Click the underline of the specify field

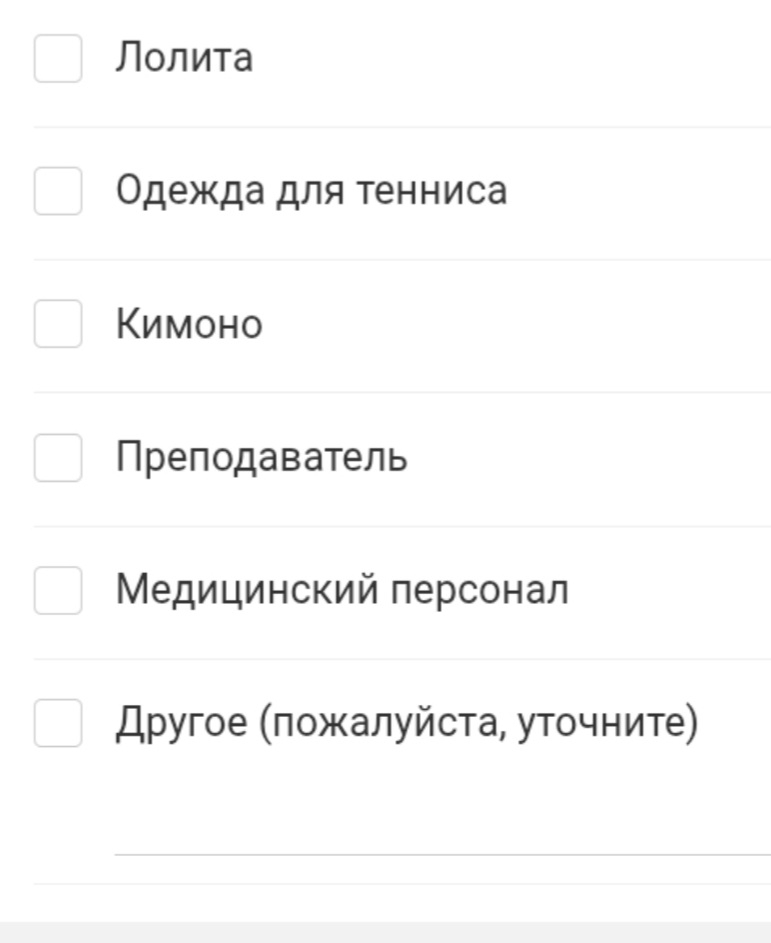click(442, 854)
